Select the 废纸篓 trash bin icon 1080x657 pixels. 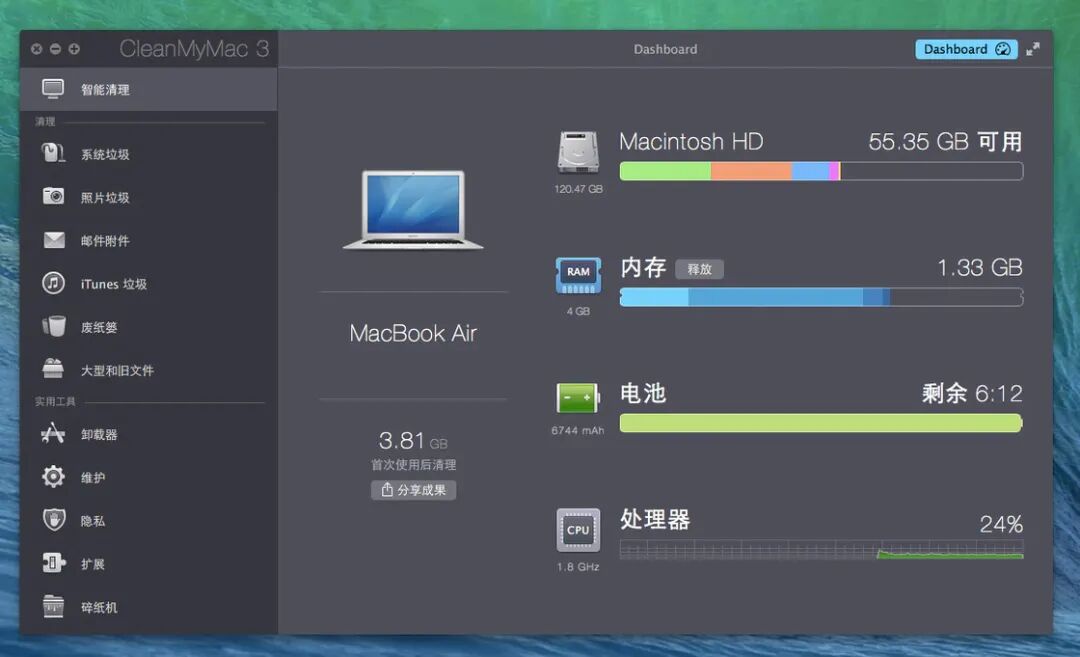click(53, 326)
